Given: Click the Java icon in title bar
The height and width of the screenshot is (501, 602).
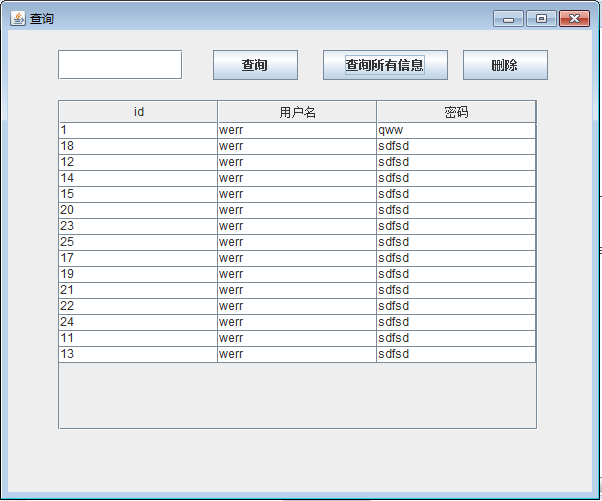Looking at the screenshot, I should [x=17, y=18].
